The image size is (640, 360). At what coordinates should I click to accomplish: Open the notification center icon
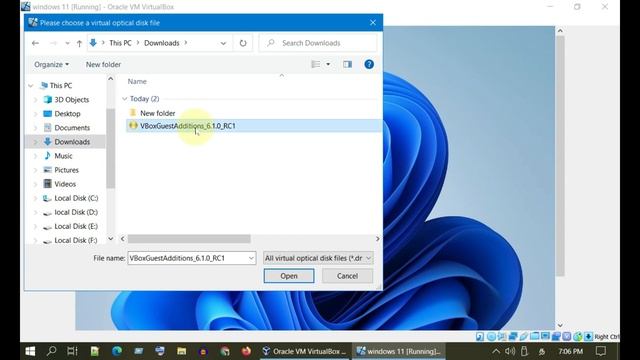click(601, 351)
